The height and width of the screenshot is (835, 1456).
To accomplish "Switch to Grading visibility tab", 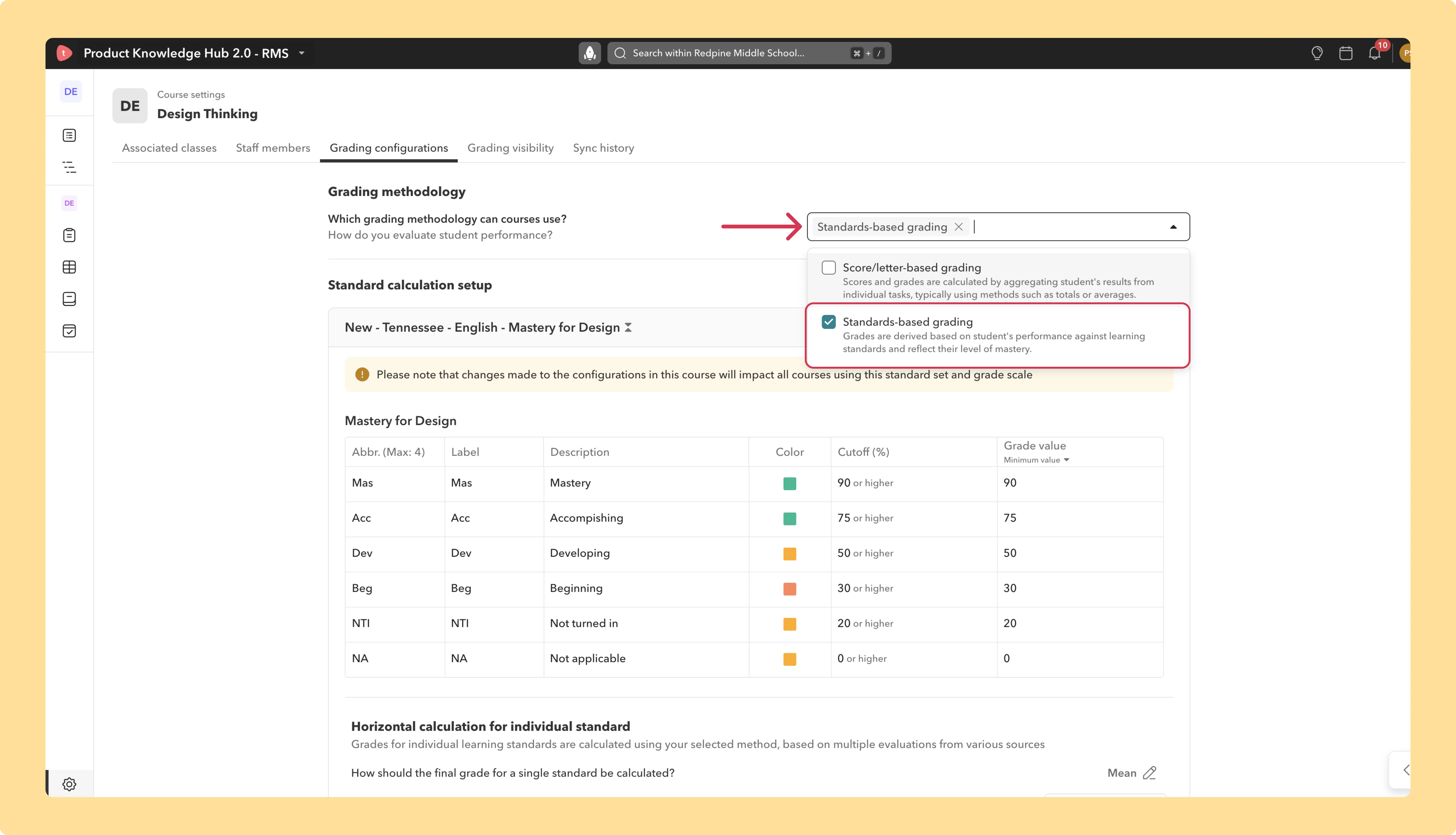I will coord(510,148).
